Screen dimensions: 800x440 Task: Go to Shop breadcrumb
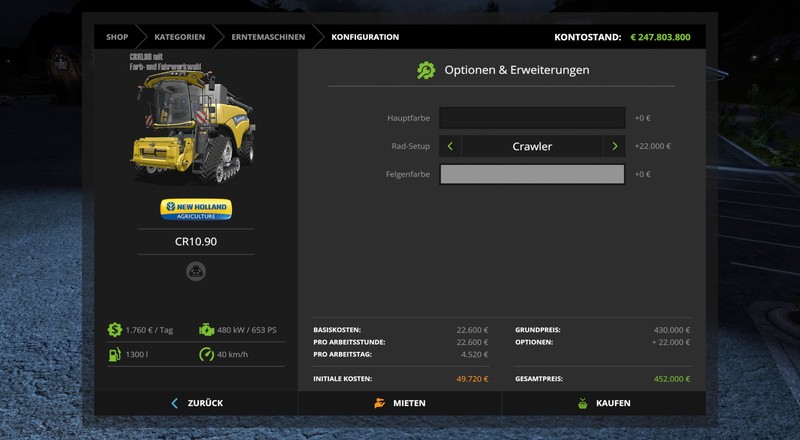click(x=117, y=37)
